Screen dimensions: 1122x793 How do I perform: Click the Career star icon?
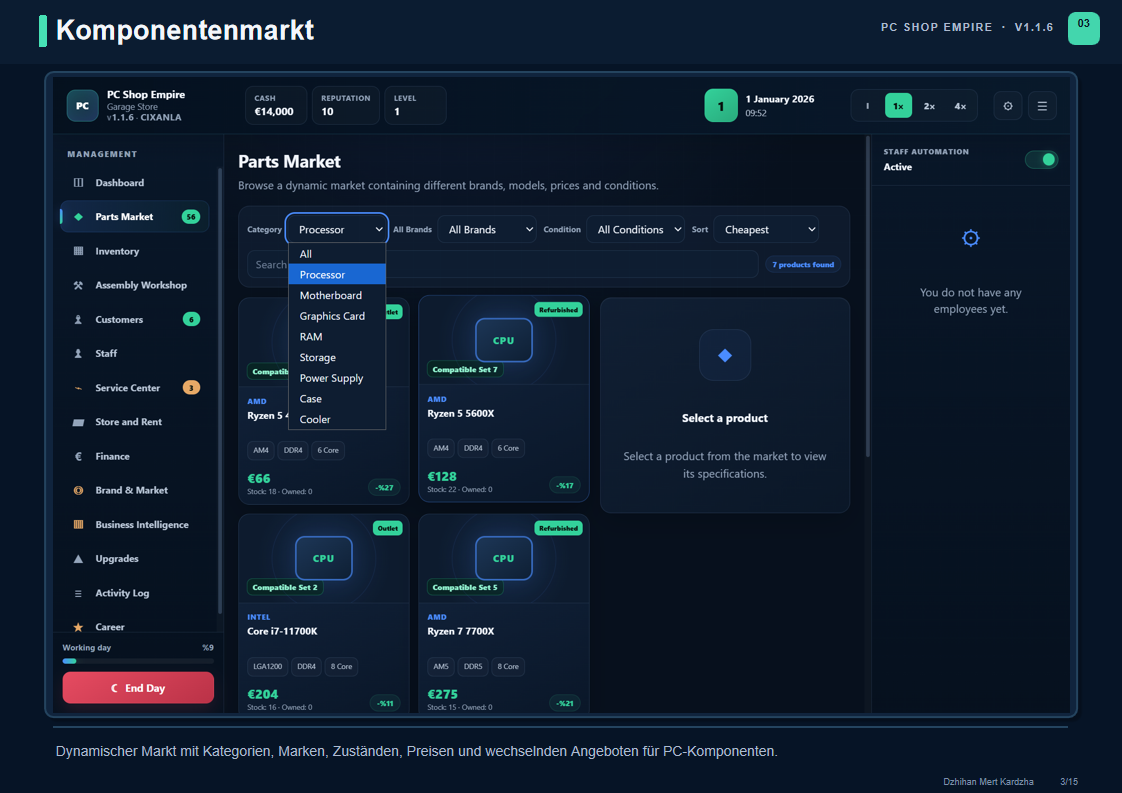79,627
